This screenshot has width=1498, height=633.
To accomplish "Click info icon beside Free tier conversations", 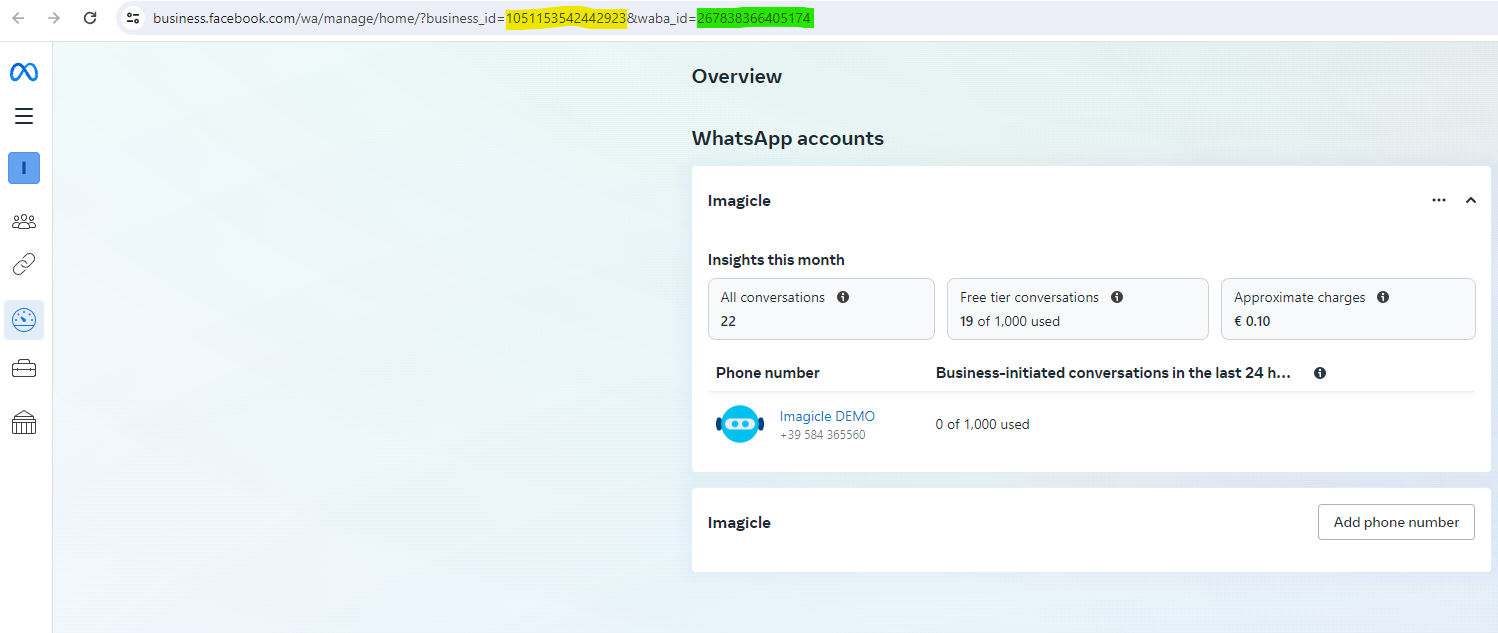I will (x=1117, y=297).
